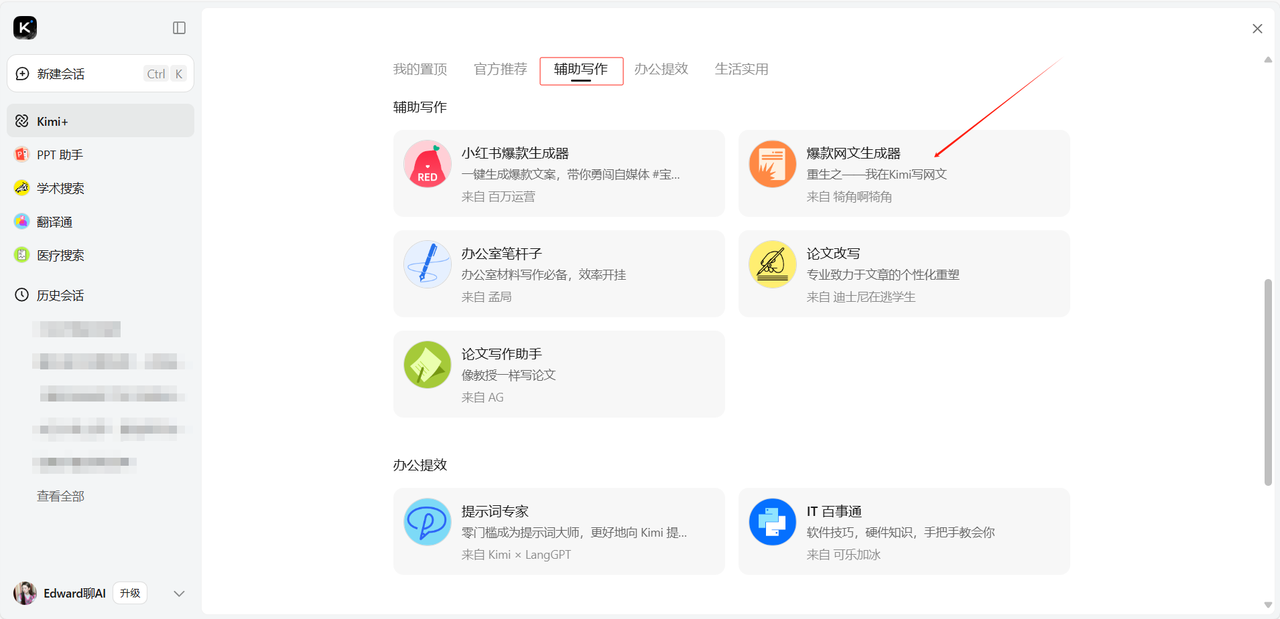Viewport: 1280px width, 619px height.
Task: Click description 专业致力于文章的个性化重塑
Action: (883, 274)
